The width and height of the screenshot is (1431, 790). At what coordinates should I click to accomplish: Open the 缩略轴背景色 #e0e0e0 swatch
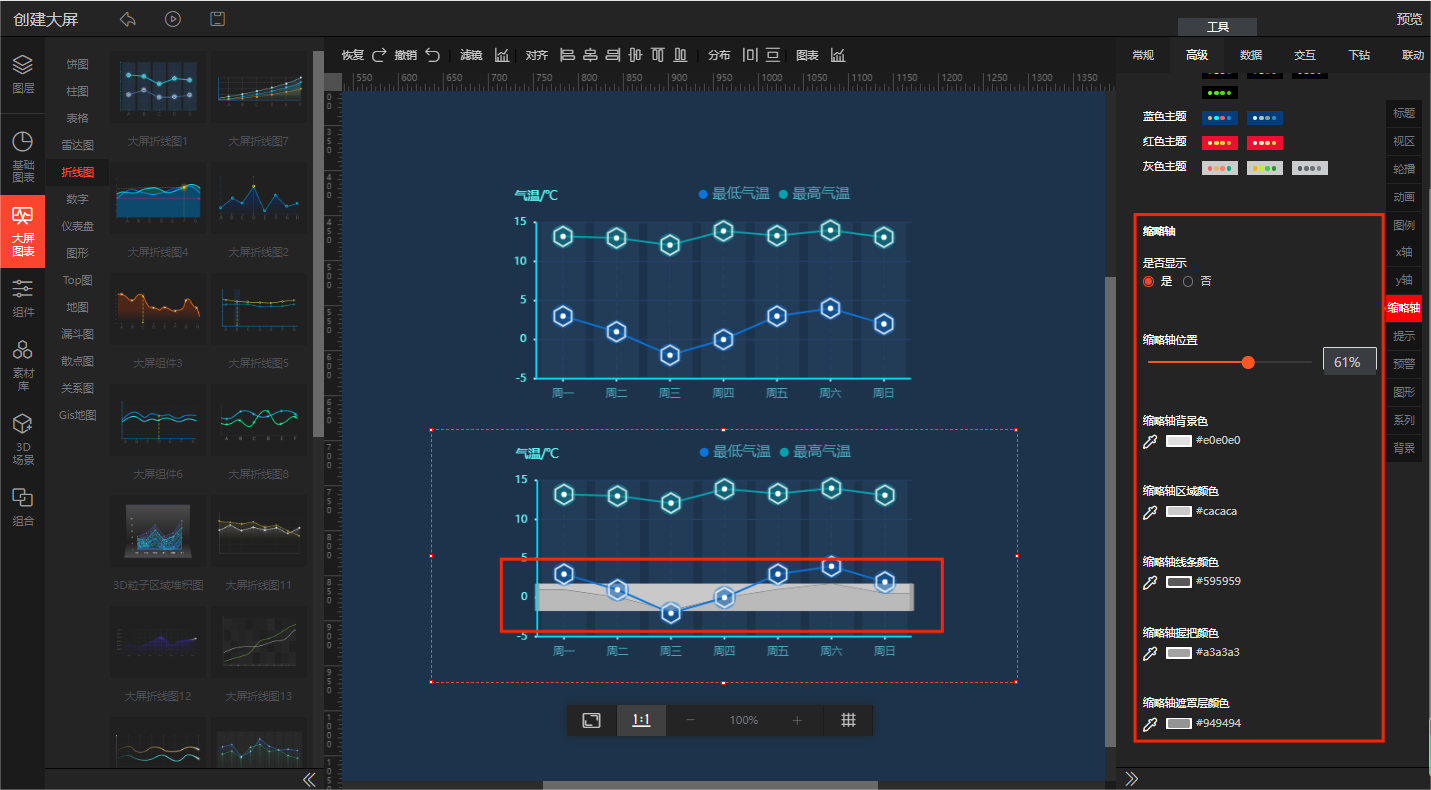point(1179,441)
